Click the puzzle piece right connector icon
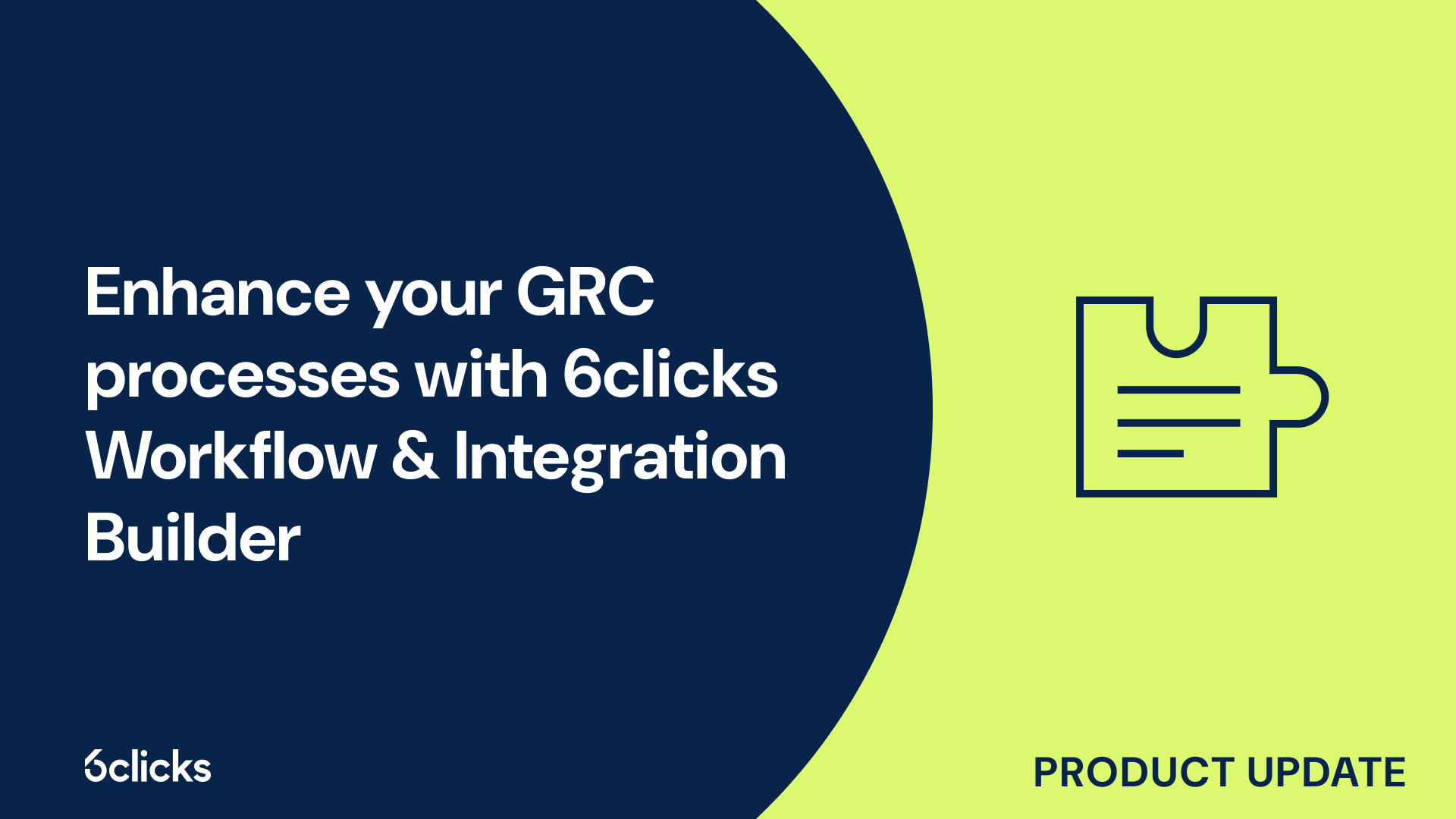Screen dimensions: 1456x819 coord(1299,400)
